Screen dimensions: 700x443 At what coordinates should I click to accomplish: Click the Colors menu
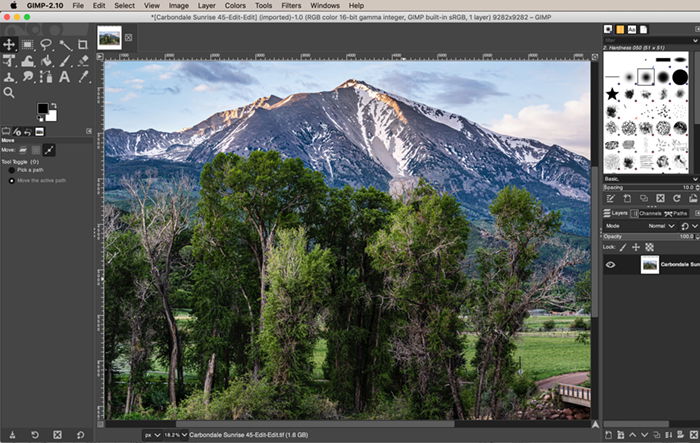pos(235,5)
